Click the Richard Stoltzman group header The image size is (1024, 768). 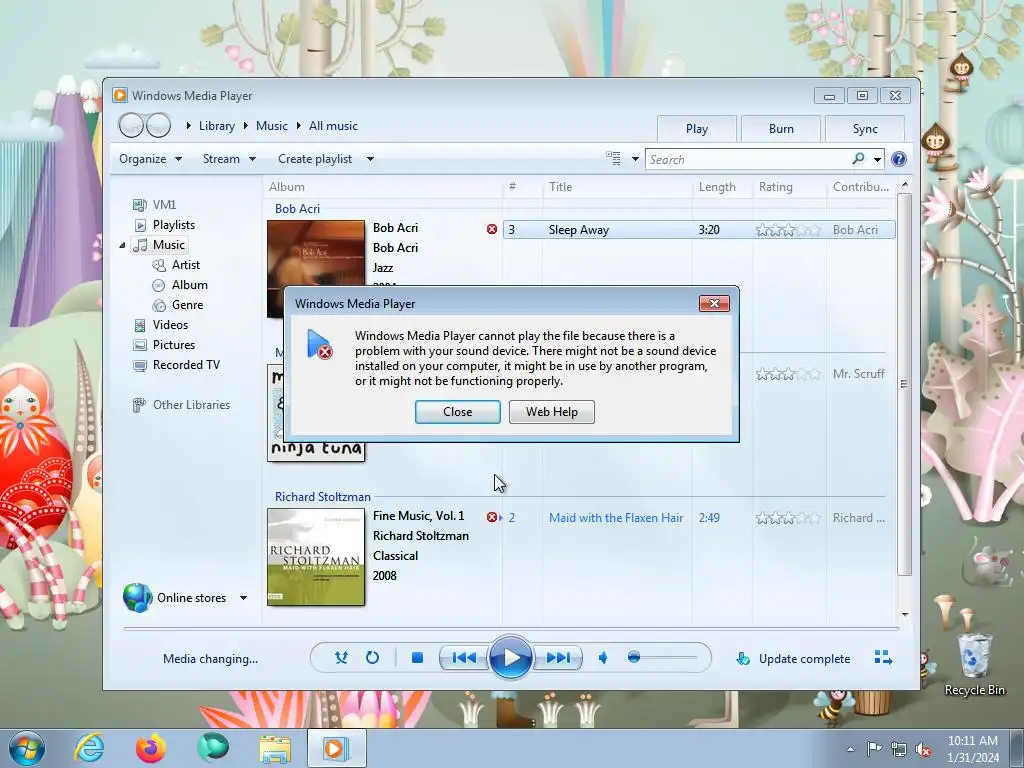coord(323,497)
